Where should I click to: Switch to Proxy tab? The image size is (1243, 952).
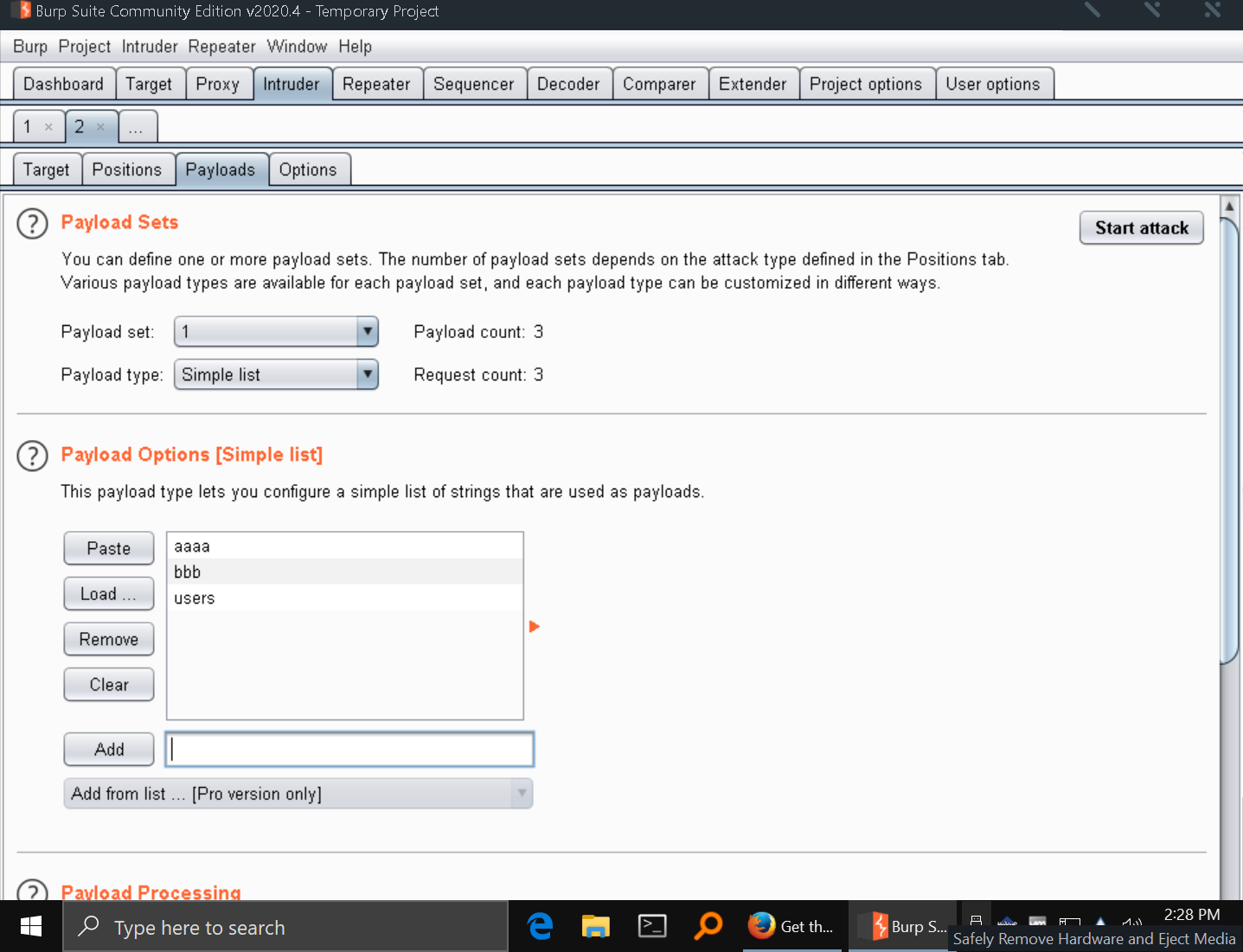(218, 84)
